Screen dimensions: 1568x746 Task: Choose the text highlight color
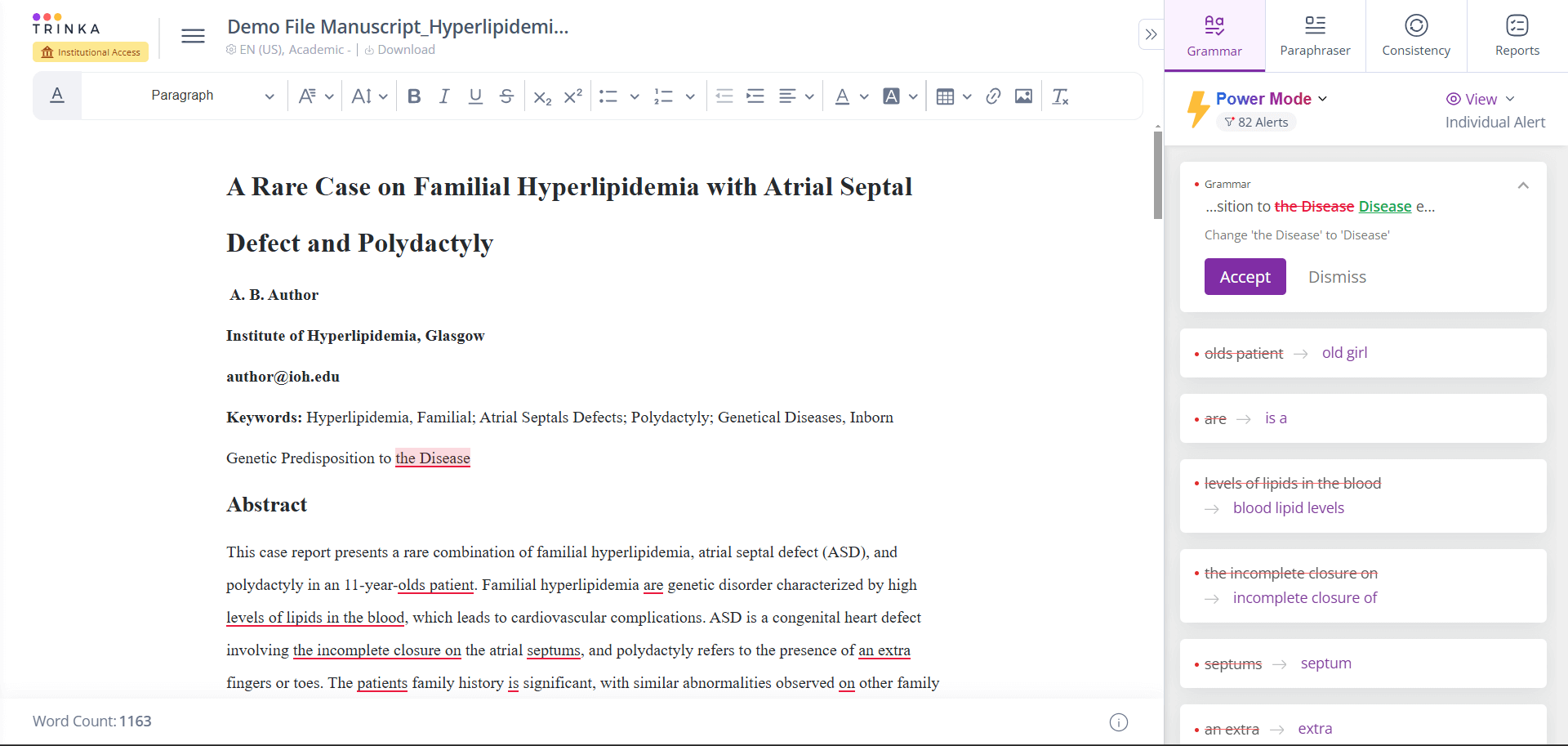892,96
